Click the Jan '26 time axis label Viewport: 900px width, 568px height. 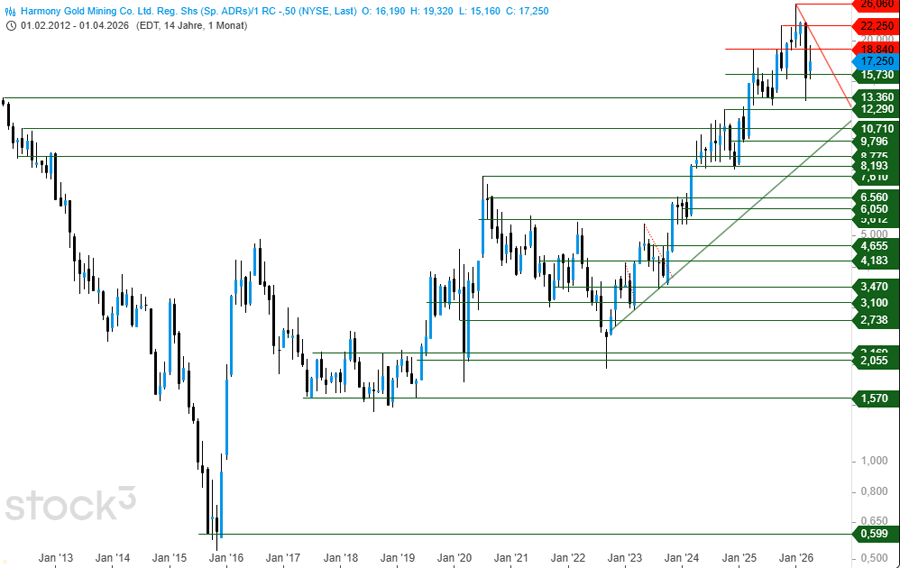point(796,557)
